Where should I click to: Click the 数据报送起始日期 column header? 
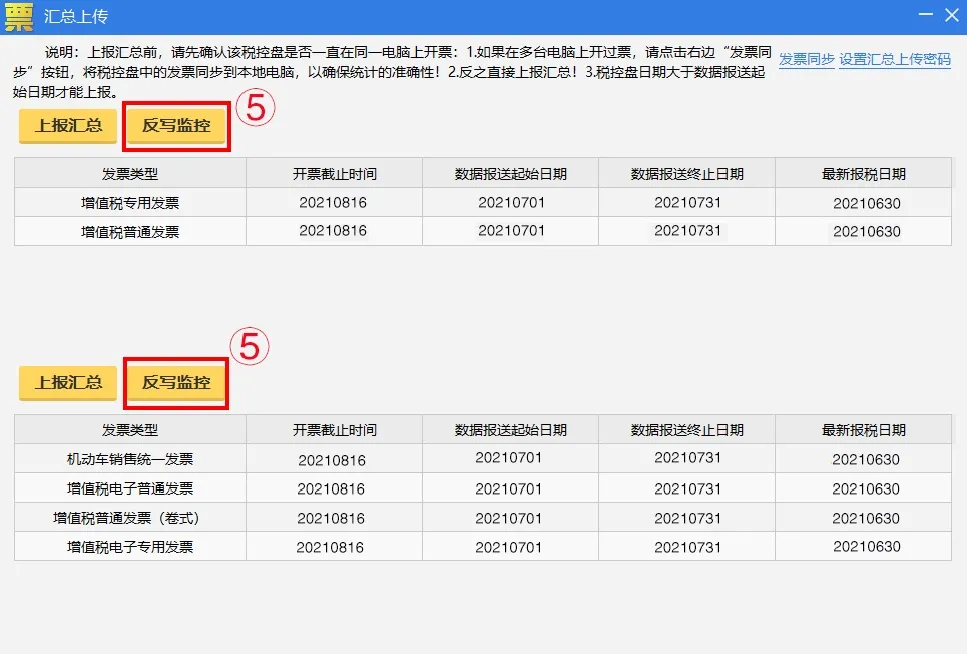pos(510,172)
